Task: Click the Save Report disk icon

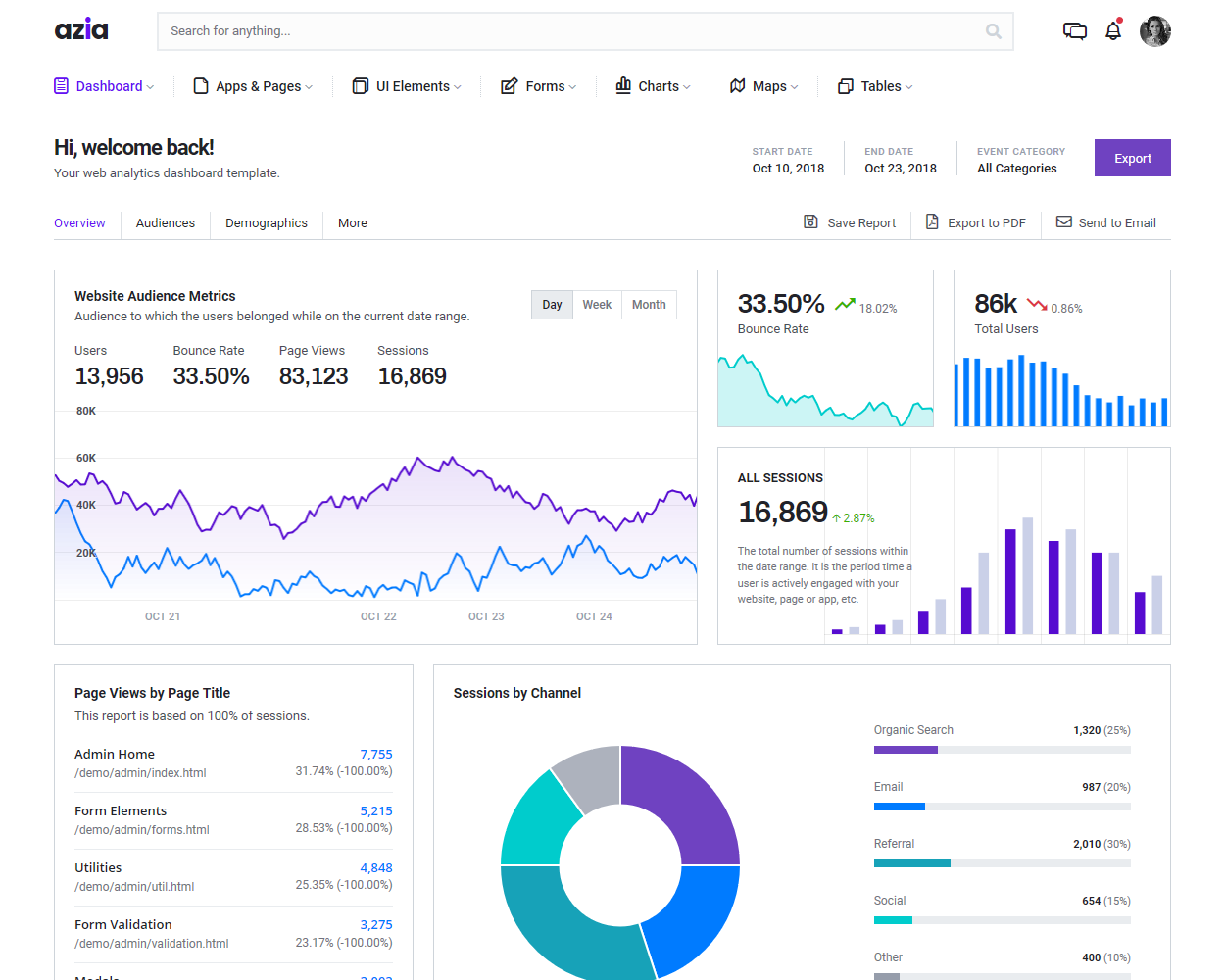Action: (x=810, y=222)
